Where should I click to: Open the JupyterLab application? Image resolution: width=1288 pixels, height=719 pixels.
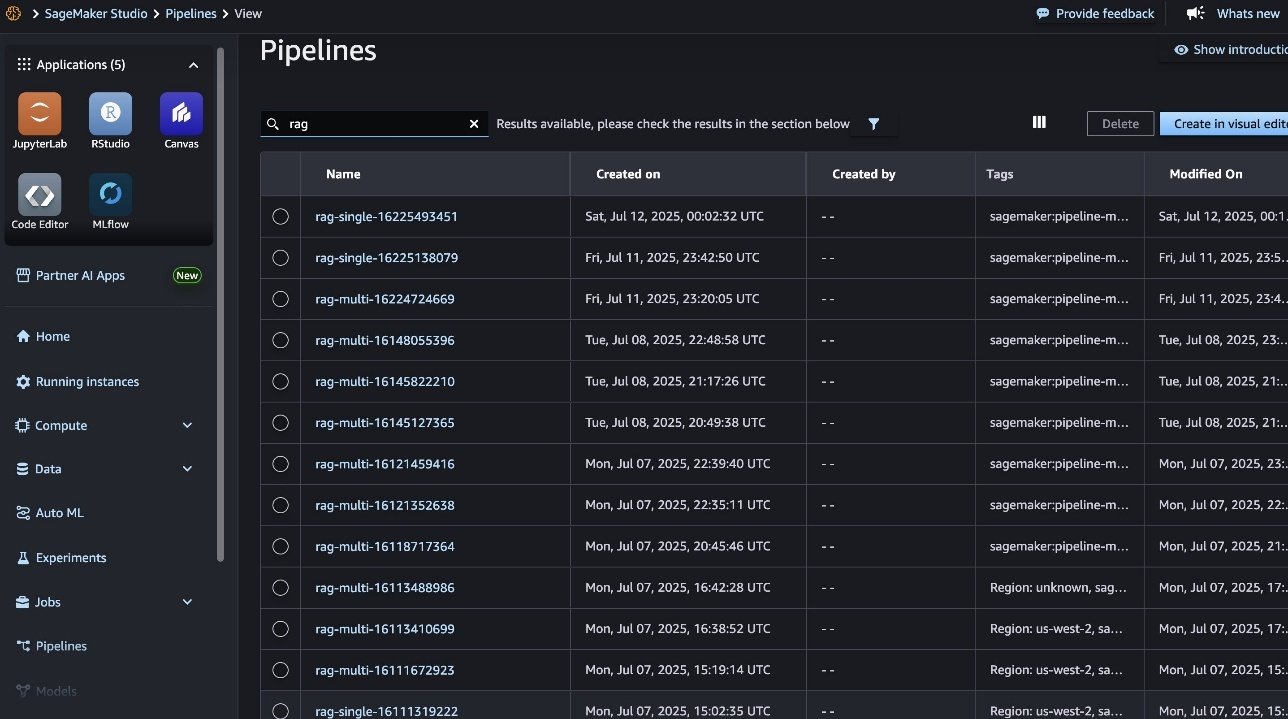pos(40,114)
